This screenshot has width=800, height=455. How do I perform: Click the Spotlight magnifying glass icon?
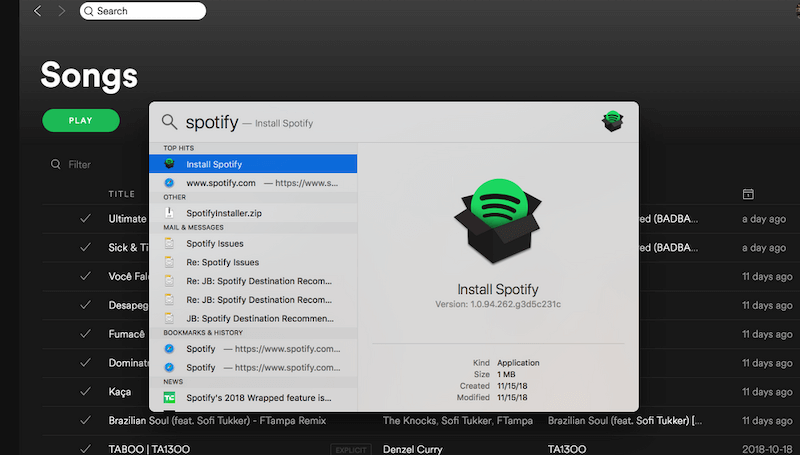[170, 122]
